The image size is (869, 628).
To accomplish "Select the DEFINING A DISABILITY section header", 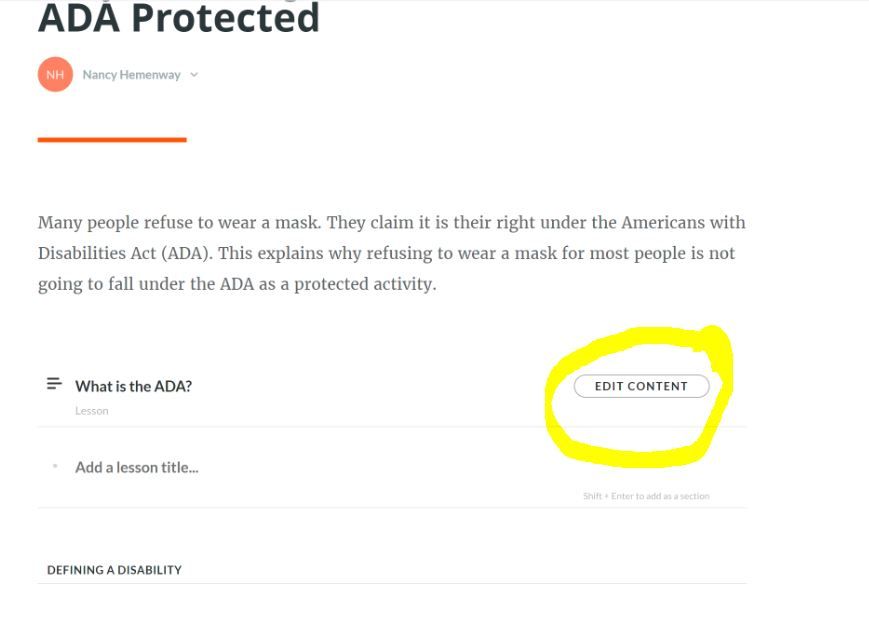I will [114, 570].
